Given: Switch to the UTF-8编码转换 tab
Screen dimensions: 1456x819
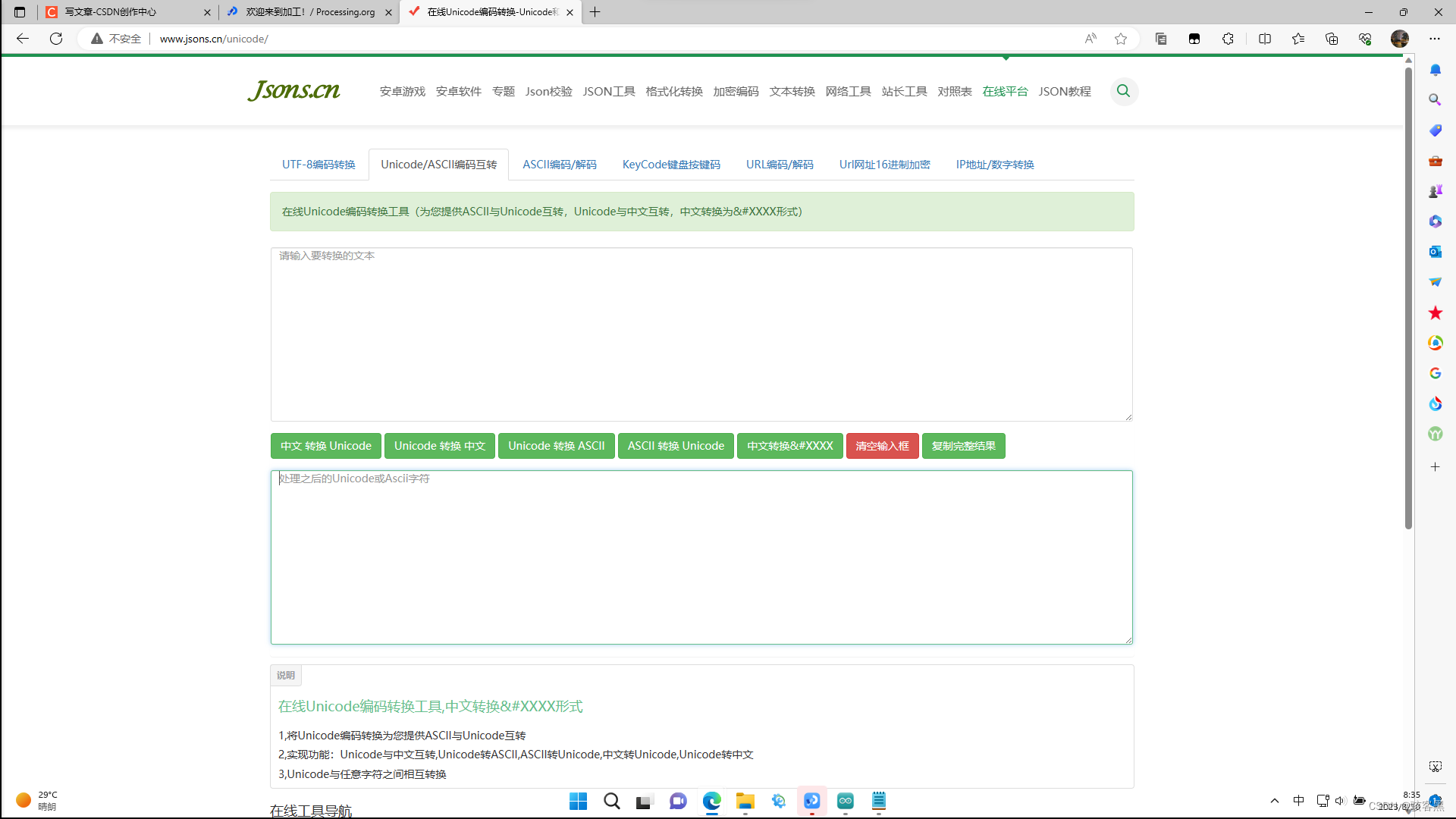Looking at the screenshot, I should pyautogui.click(x=318, y=164).
